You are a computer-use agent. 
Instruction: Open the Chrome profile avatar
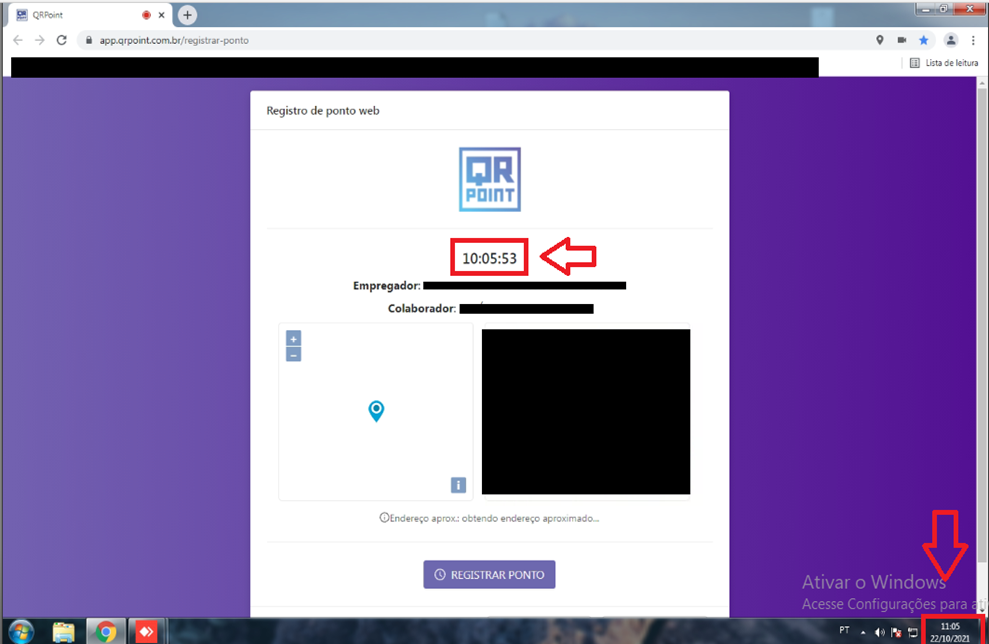click(951, 40)
